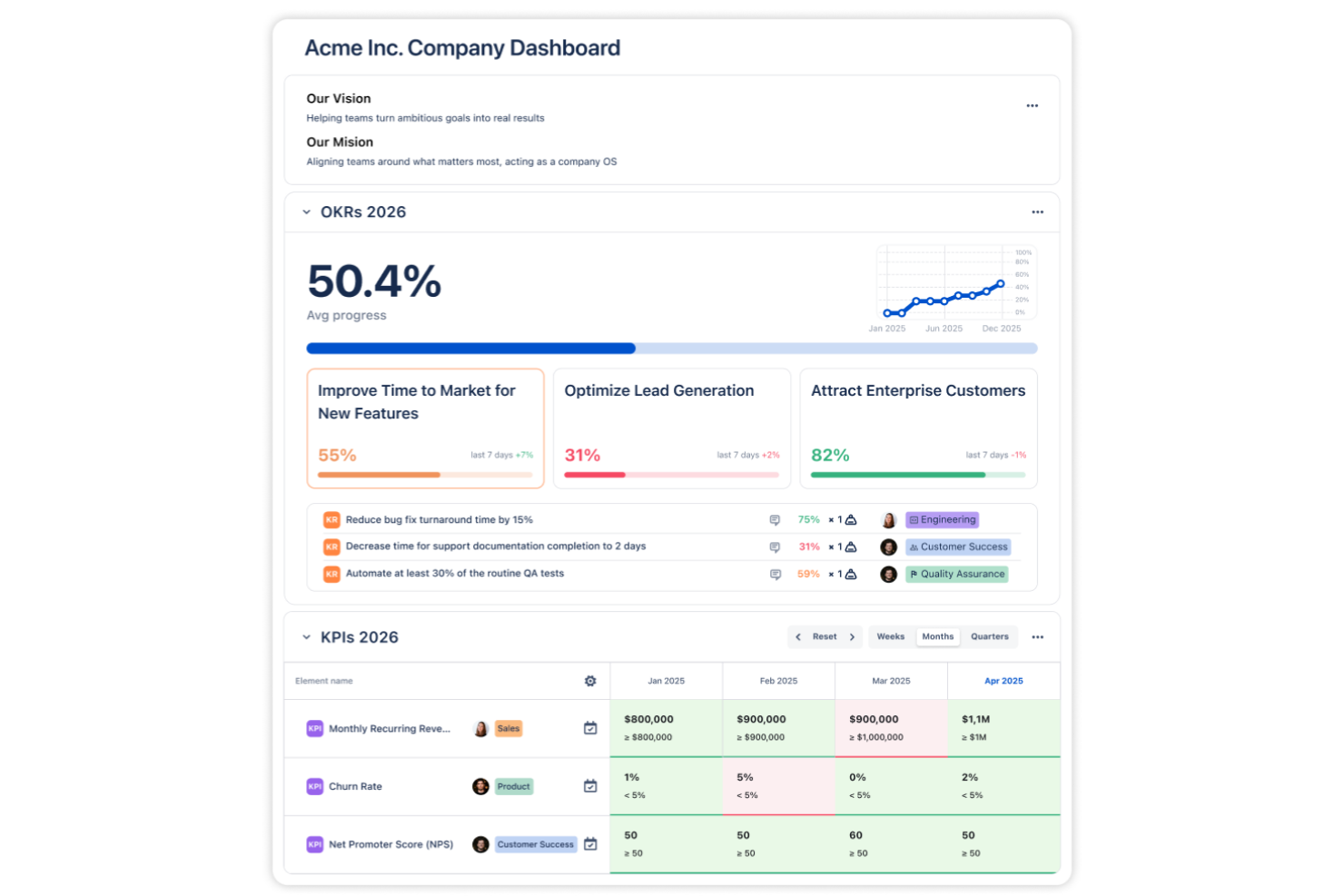Click owner avatar for Monthly Recurring Revenue
The width and height of the screenshot is (1344, 896).
[x=481, y=728]
